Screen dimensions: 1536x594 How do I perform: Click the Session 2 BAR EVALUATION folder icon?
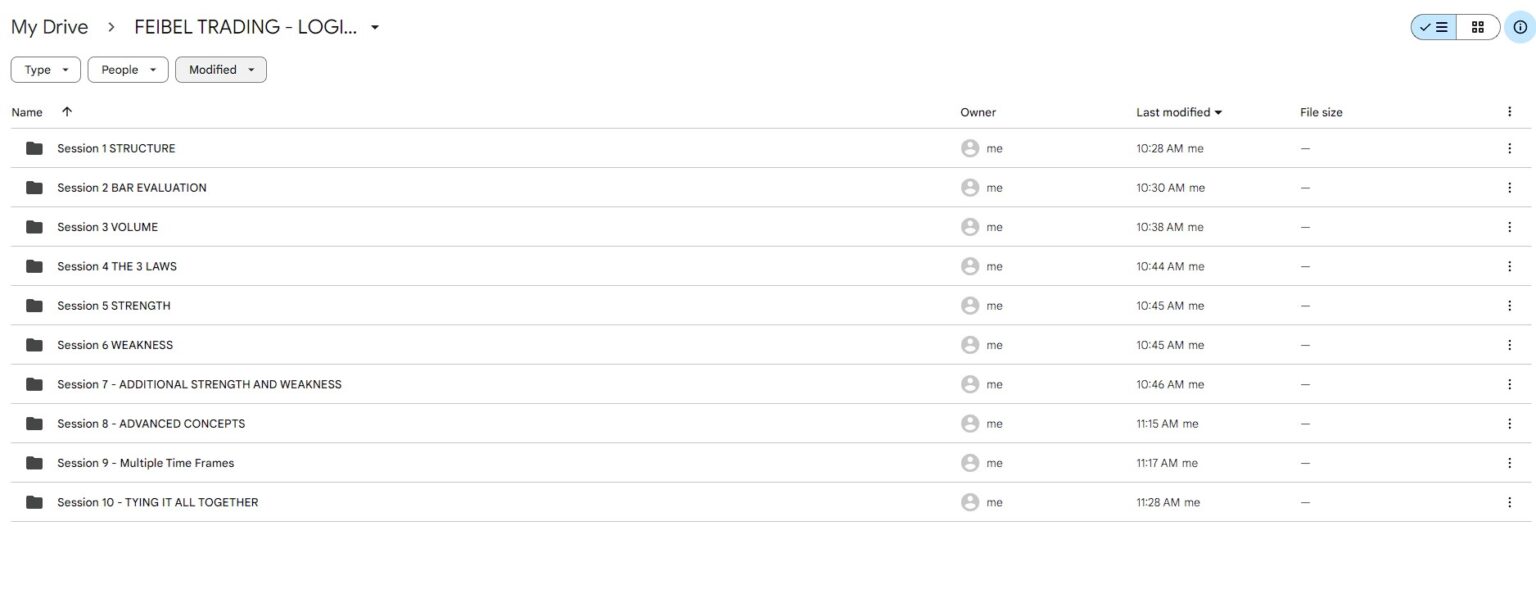click(35, 187)
